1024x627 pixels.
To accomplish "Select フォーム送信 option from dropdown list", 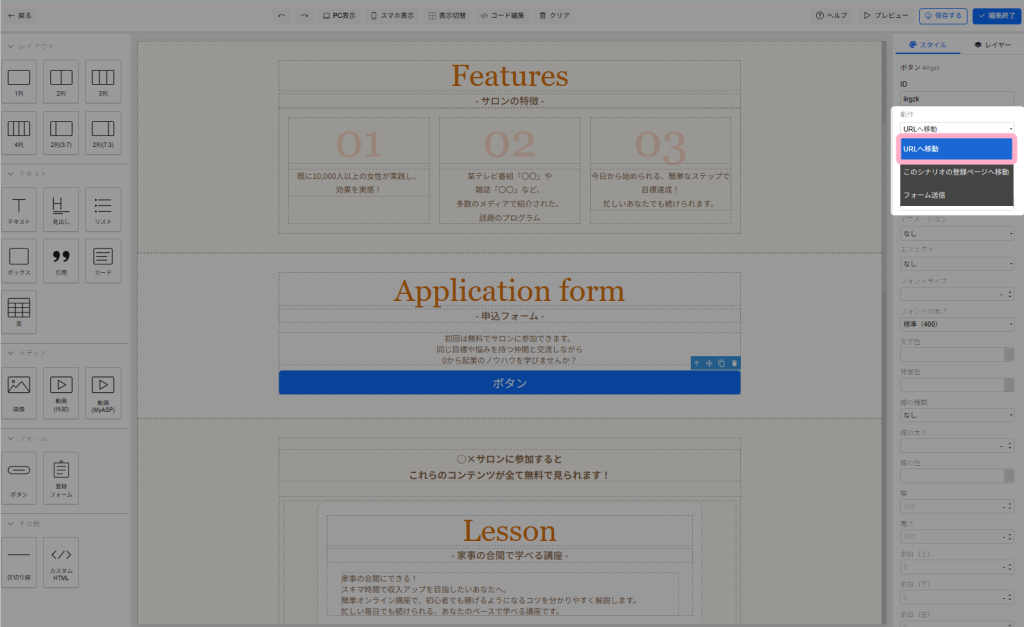I will 956,195.
